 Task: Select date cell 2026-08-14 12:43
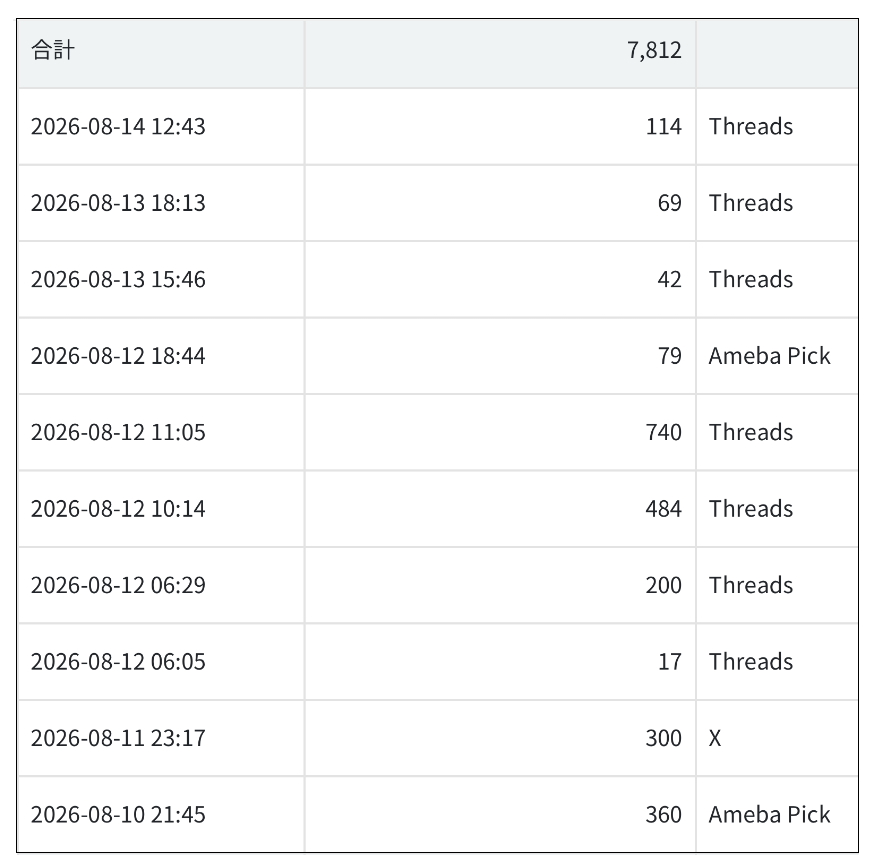pos(161,127)
